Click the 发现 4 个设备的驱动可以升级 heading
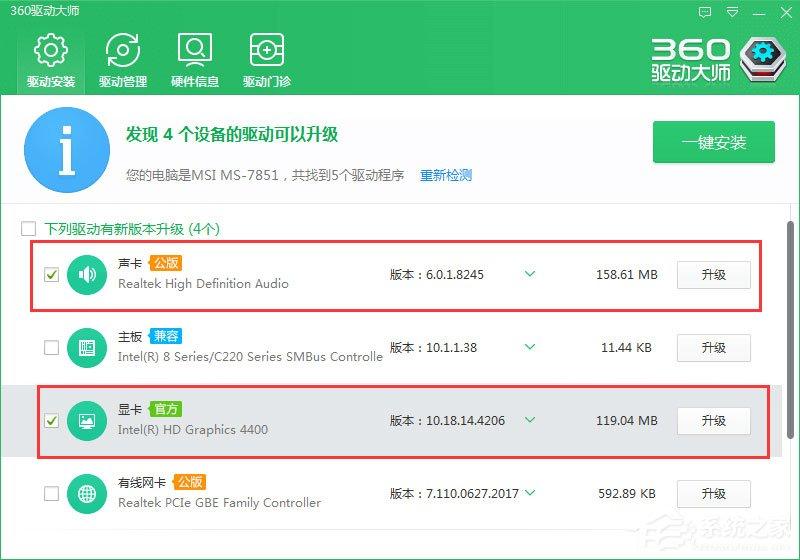The width and height of the screenshot is (800, 560). (x=232, y=135)
